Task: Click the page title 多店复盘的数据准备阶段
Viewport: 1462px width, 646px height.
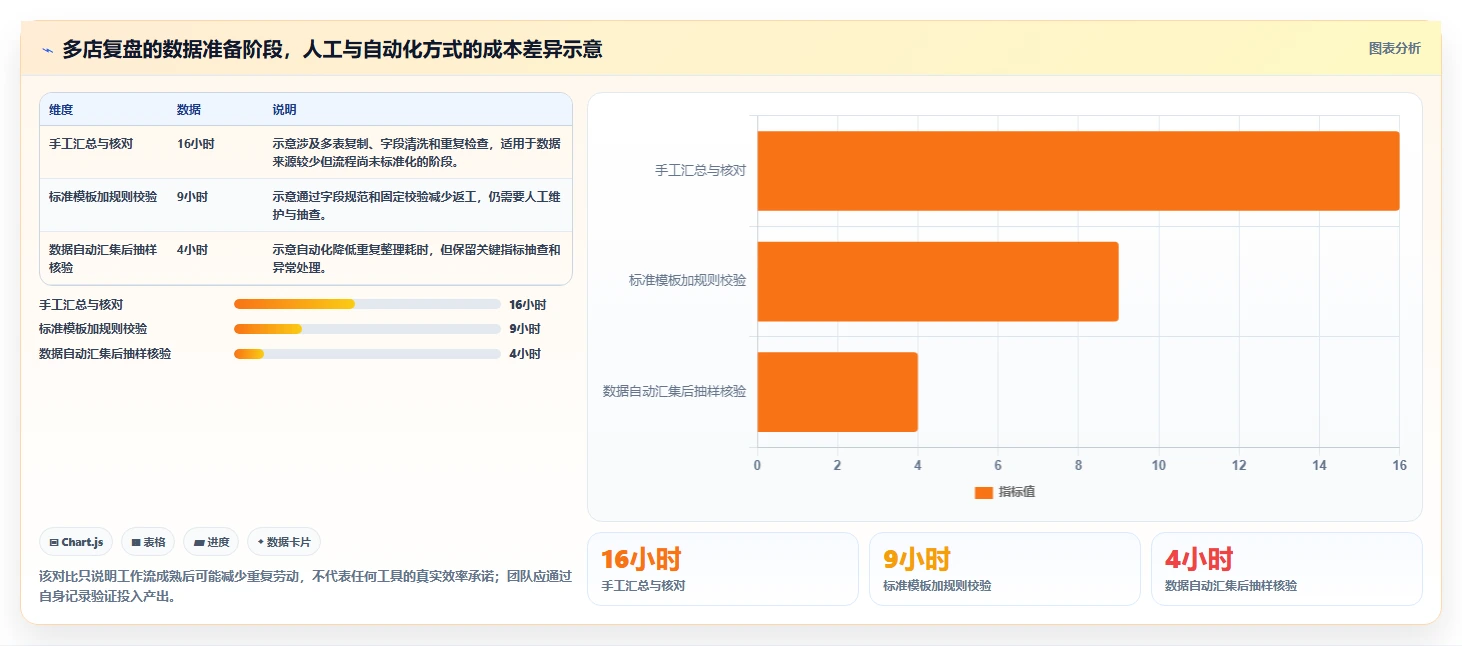Action: pos(332,49)
